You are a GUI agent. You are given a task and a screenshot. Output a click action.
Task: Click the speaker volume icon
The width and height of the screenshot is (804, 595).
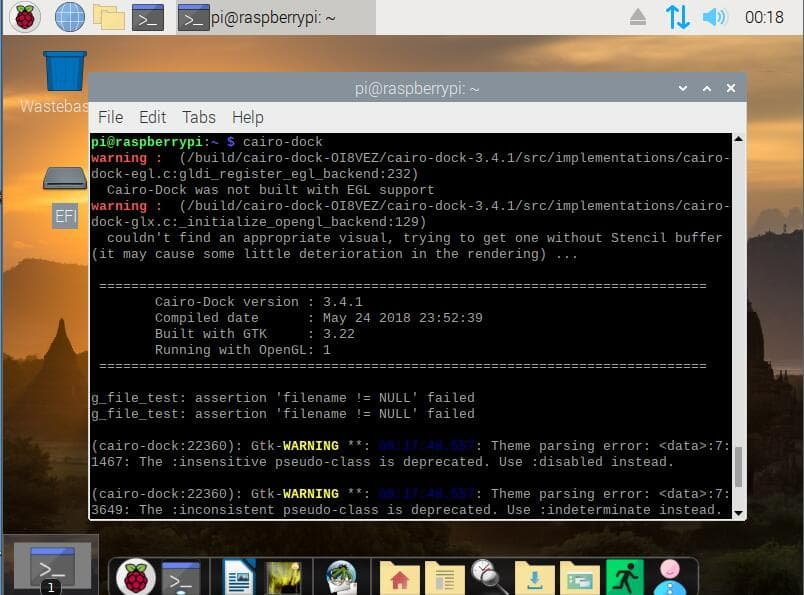(714, 17)
